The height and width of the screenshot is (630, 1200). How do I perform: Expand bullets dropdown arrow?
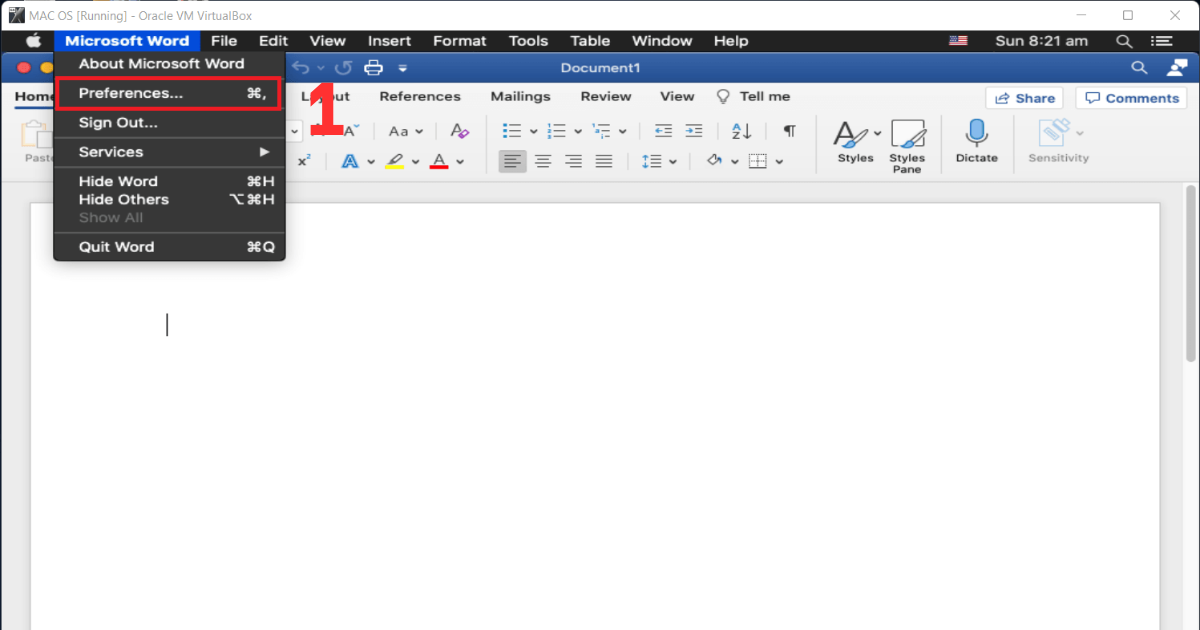533,132
